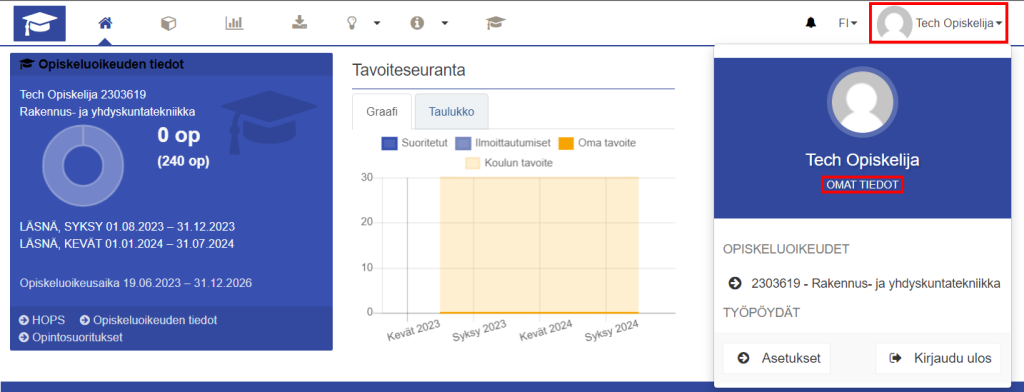This screenshot has height=392, width=1024.
Task: Toggle Ilmoittautumiset legend series
Action: click(503, 142)
